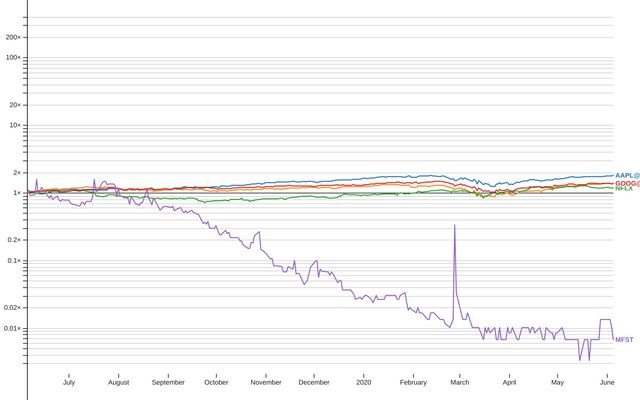Image resolution: width=640 pixels, height=400 pixels.
Task: Select the July x-axis label
Action: (x=69, y=382)
